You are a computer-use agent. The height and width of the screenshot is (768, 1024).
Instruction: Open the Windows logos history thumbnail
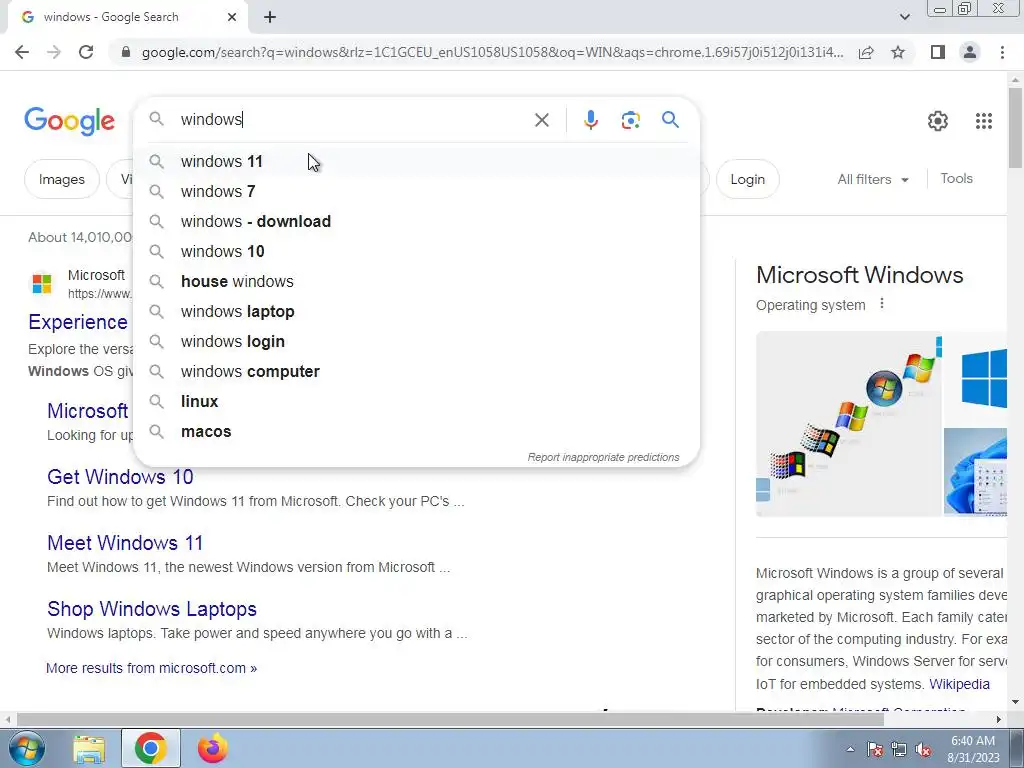coord(849,424)
